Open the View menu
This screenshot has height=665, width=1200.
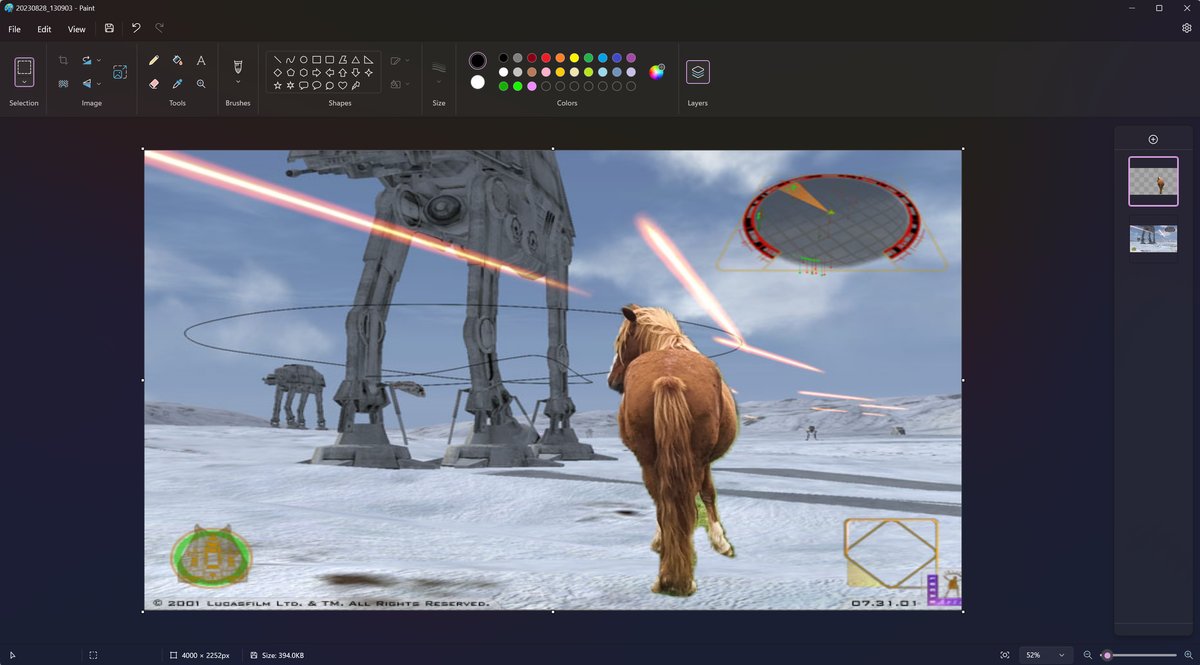point(76,29)
